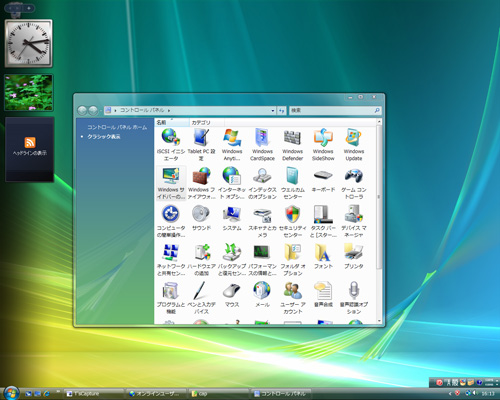Expand コントロール パネル breadcrumb arrow
Screen dimensions: 500x400
click(x=169, y=110)
